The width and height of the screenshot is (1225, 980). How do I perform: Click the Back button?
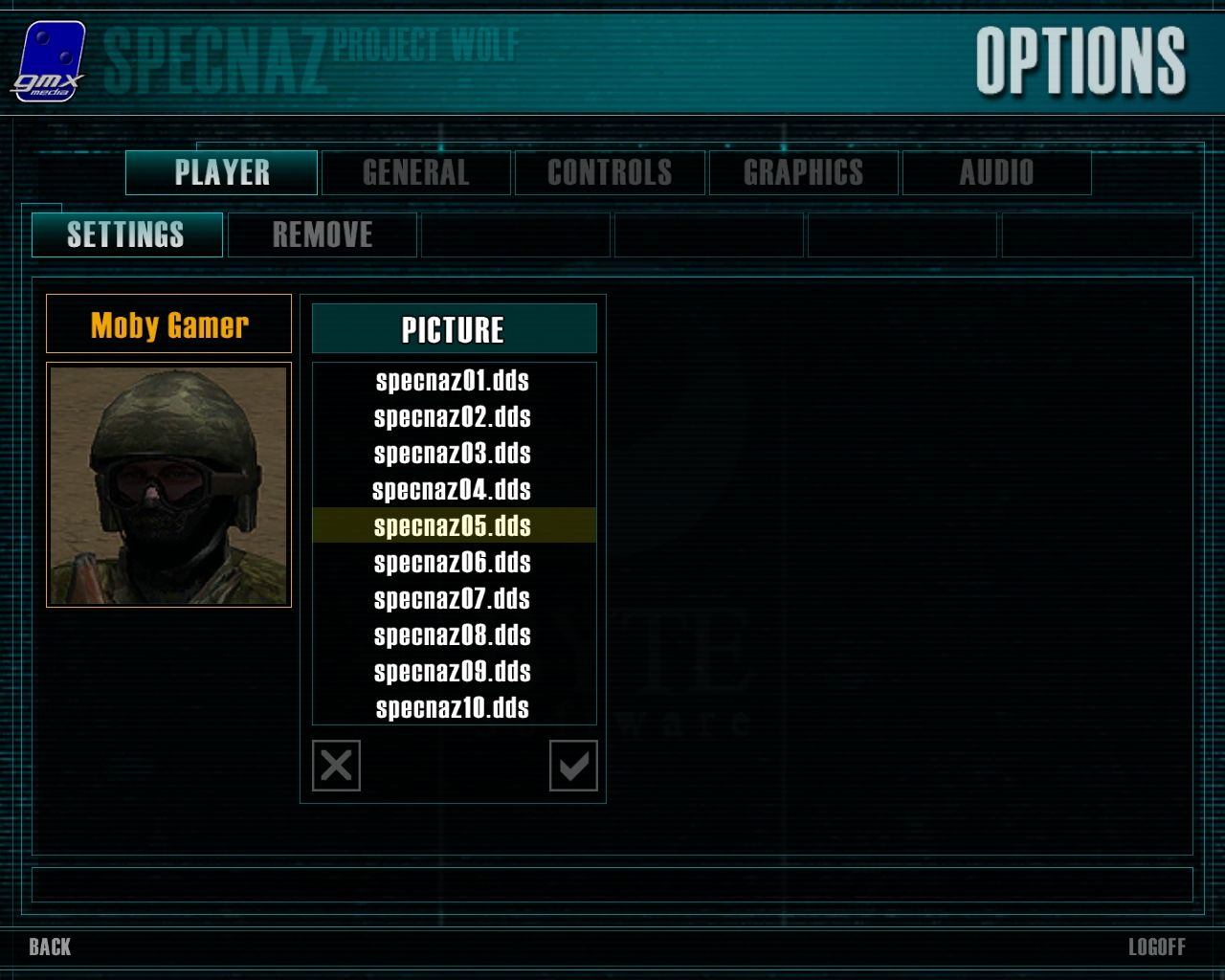pyautogui.click(x=50, y=947)
